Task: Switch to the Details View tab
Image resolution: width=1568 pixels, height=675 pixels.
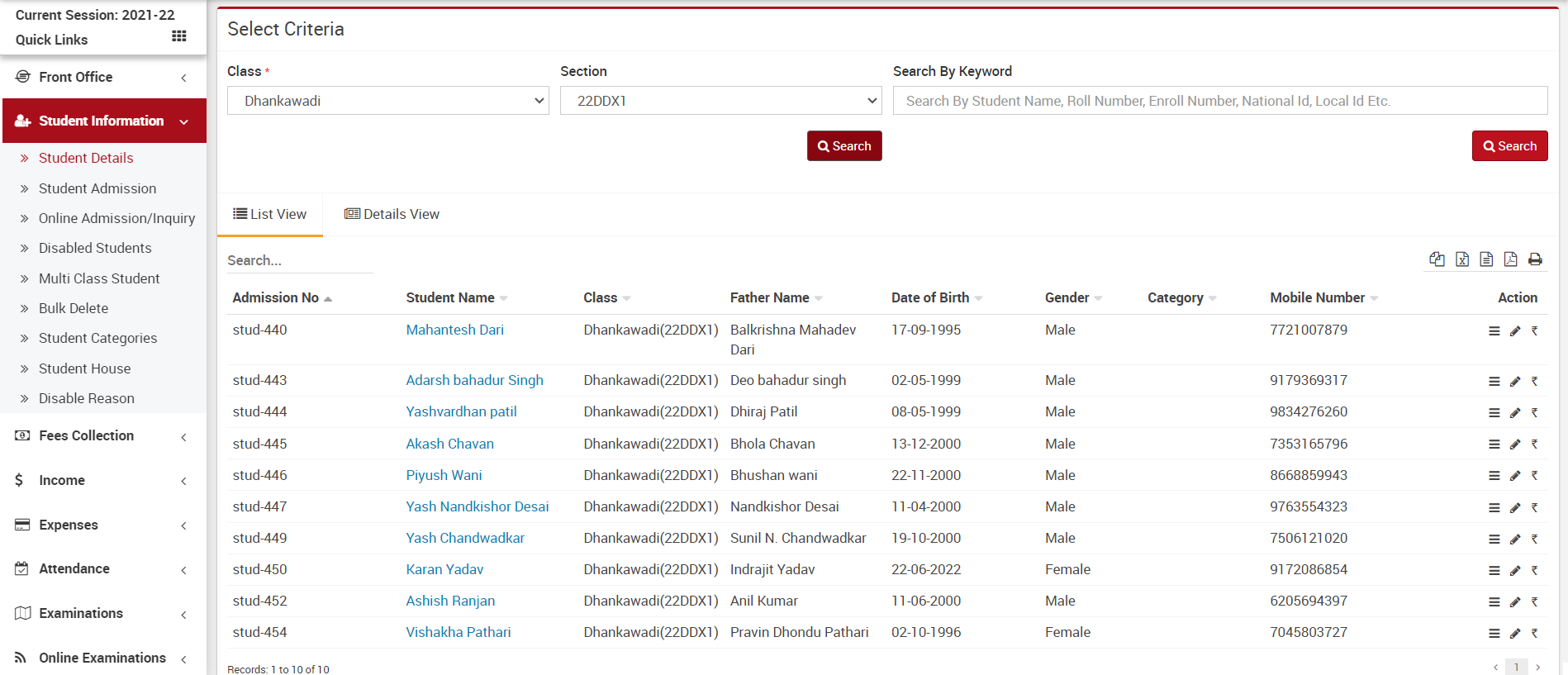Action: 392,215
